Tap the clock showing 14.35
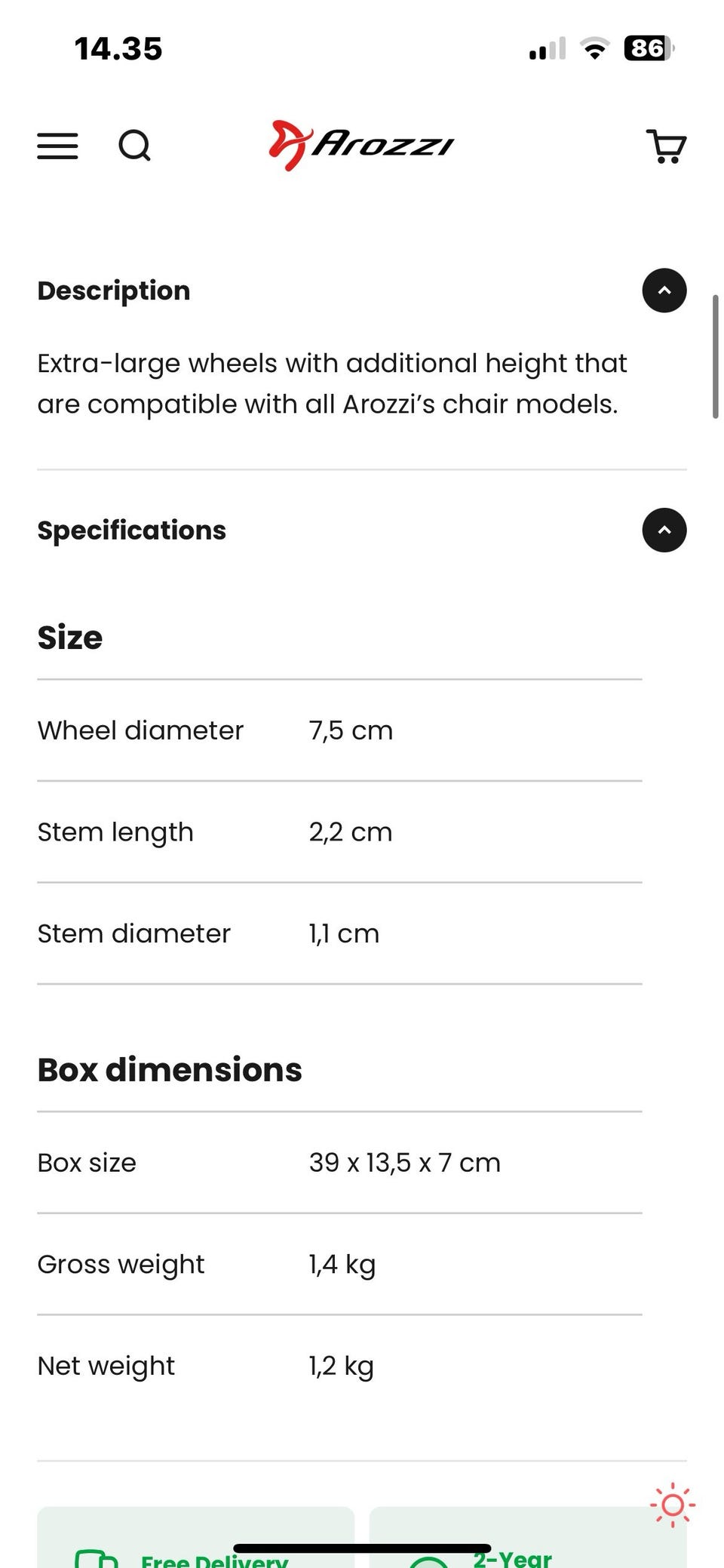The image size is (724, 1568). pyautogui.click(x=118, y=49)
